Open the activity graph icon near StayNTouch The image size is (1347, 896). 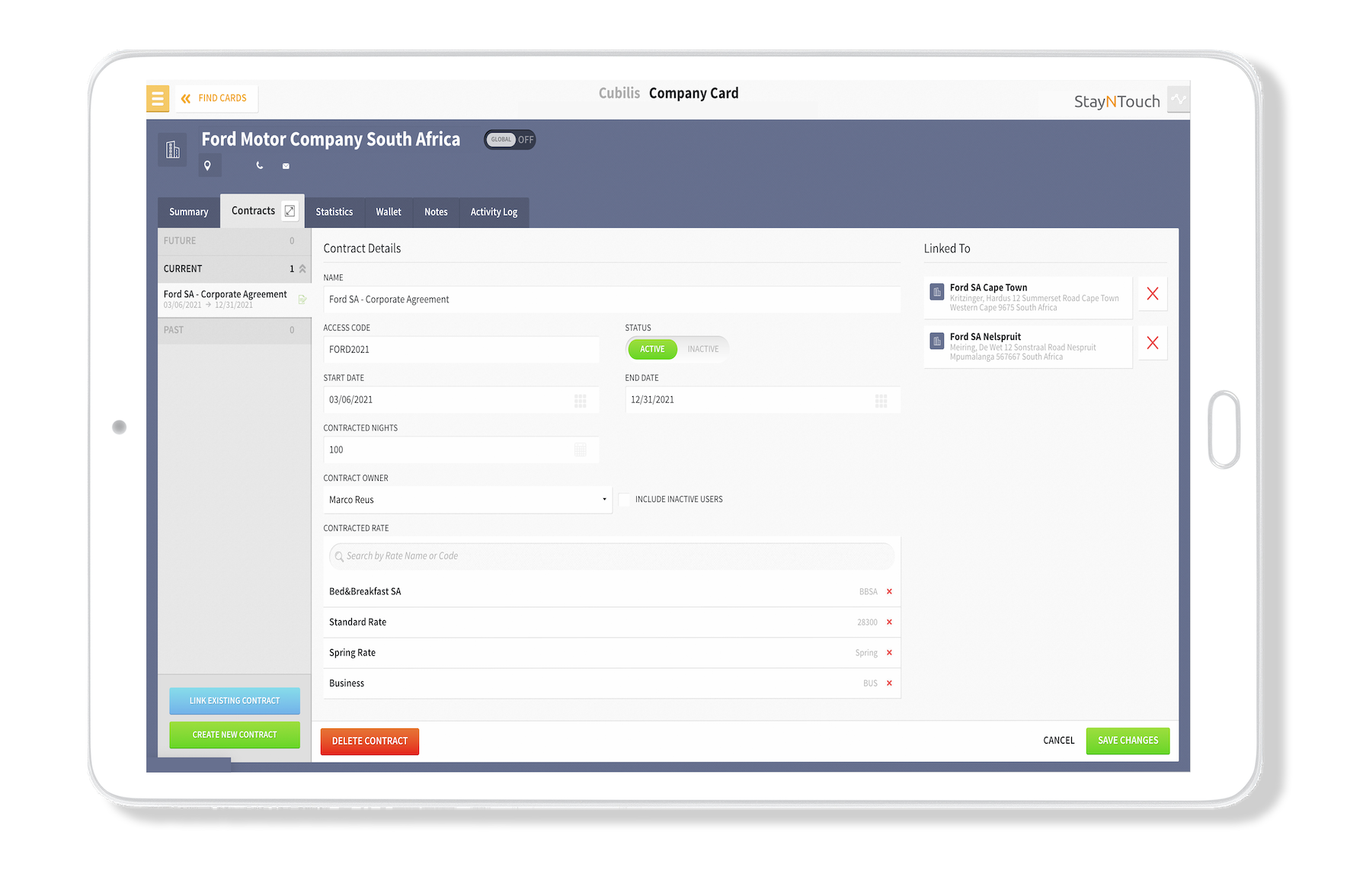point(1179,99)
